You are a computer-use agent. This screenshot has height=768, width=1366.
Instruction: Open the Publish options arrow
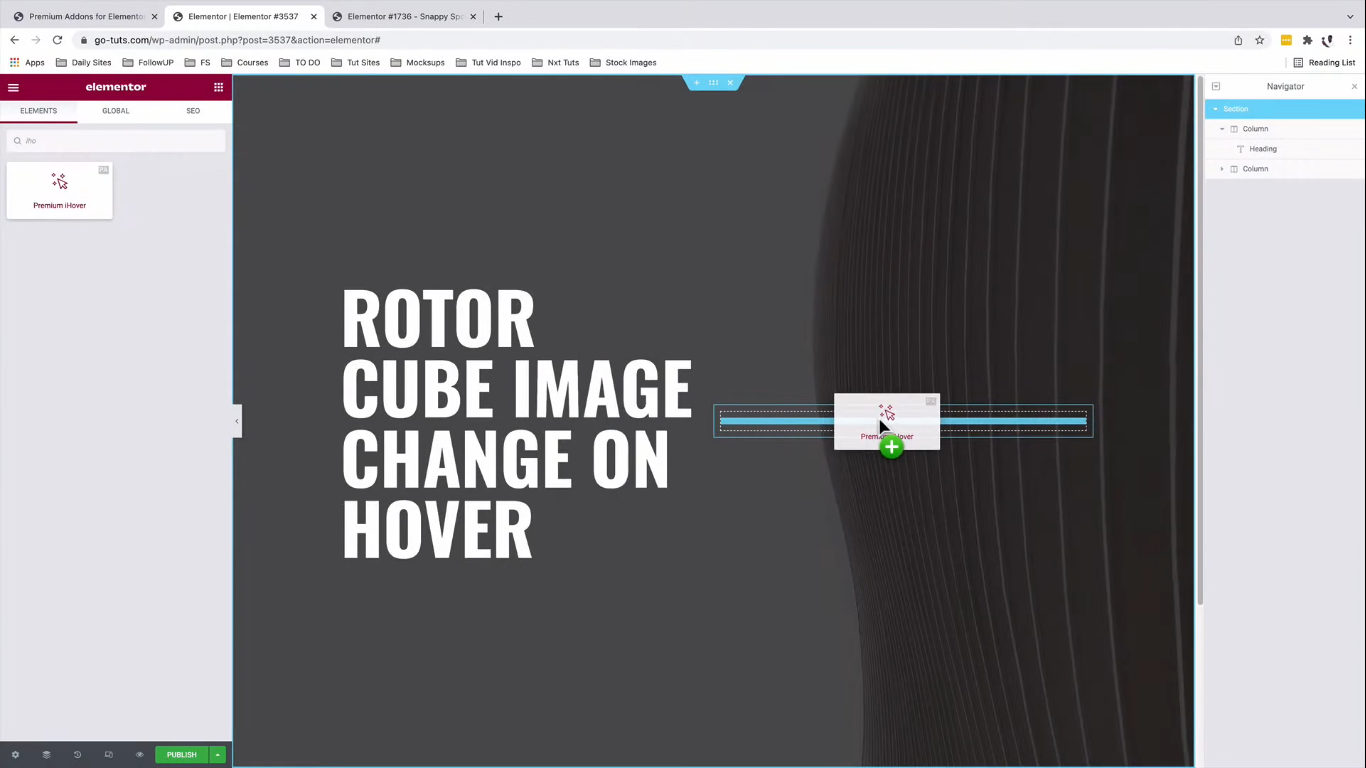coord(217,755)
